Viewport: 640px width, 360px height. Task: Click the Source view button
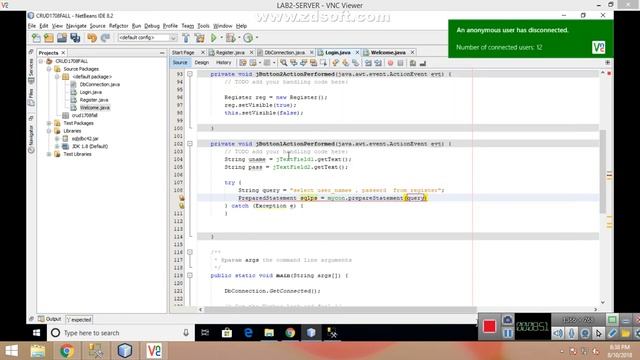(x=180, y=63)
